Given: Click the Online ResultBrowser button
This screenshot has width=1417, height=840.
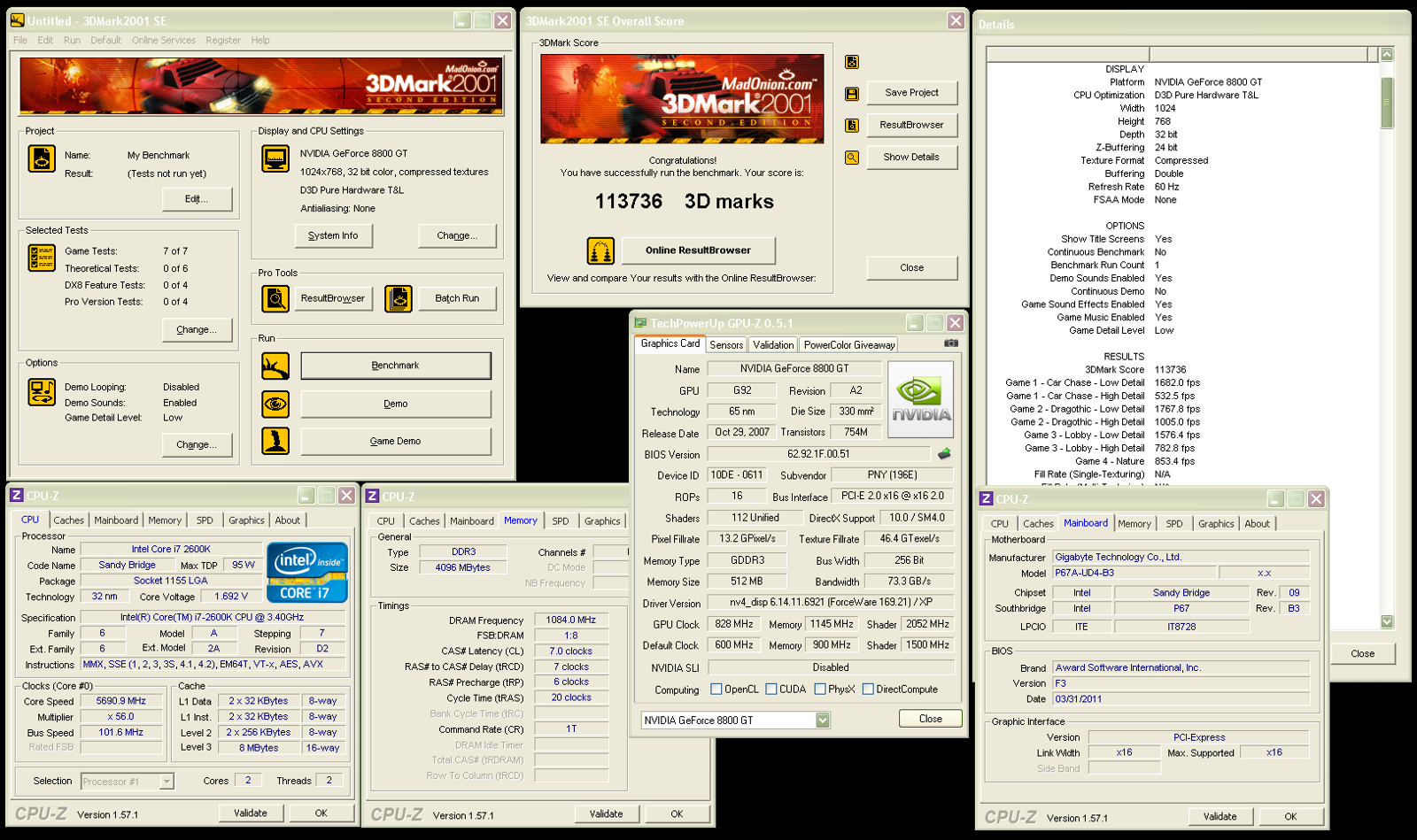Looking at the screenshot, I should point(698,250).
